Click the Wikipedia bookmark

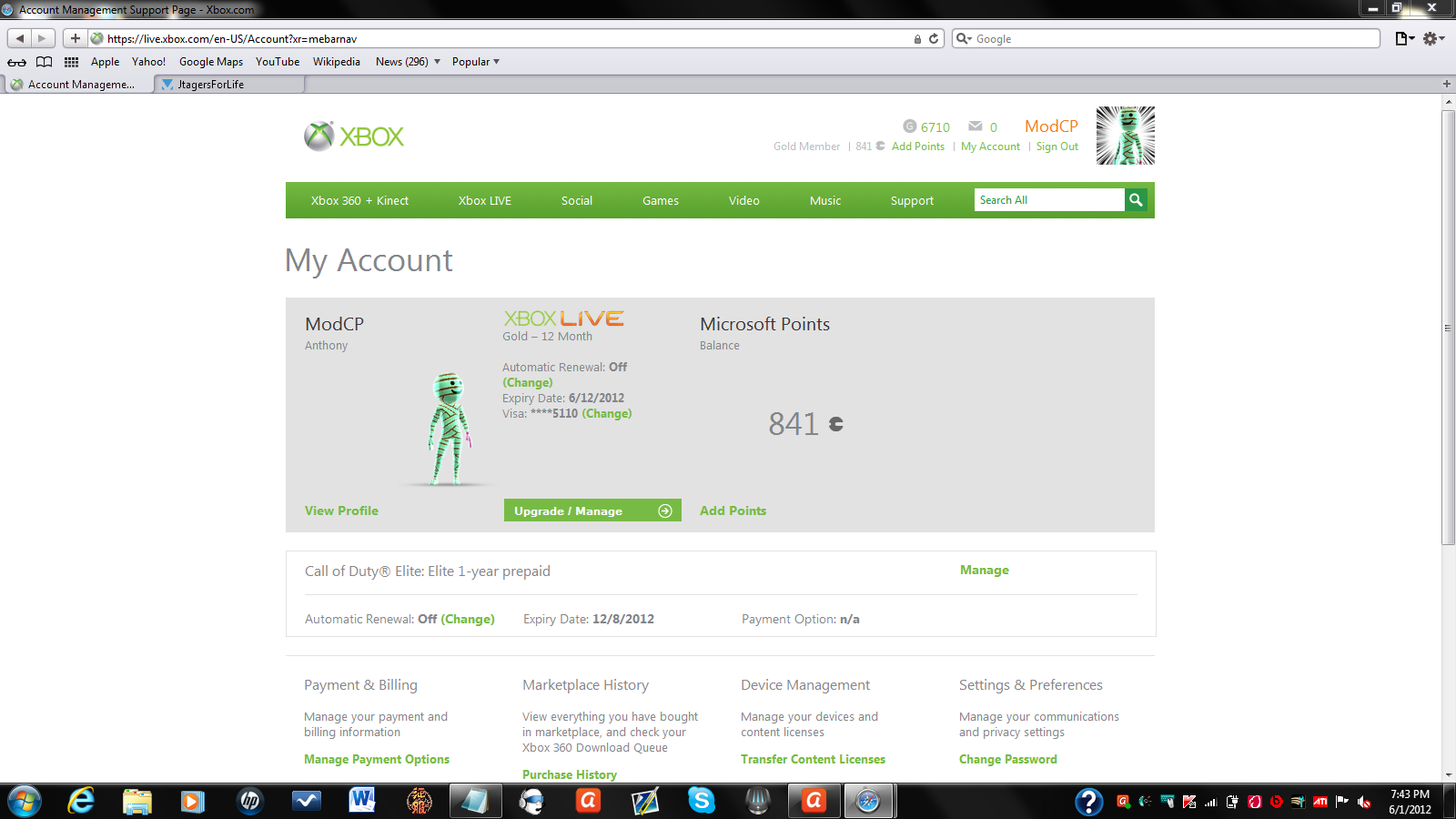coord(337,62)
